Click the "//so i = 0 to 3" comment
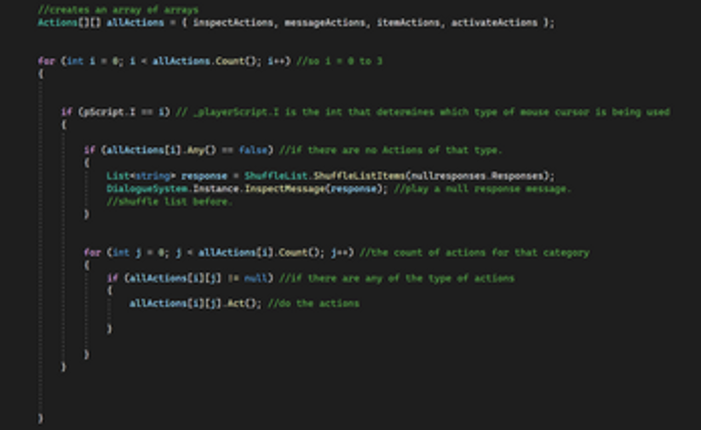 coord(340,61)
